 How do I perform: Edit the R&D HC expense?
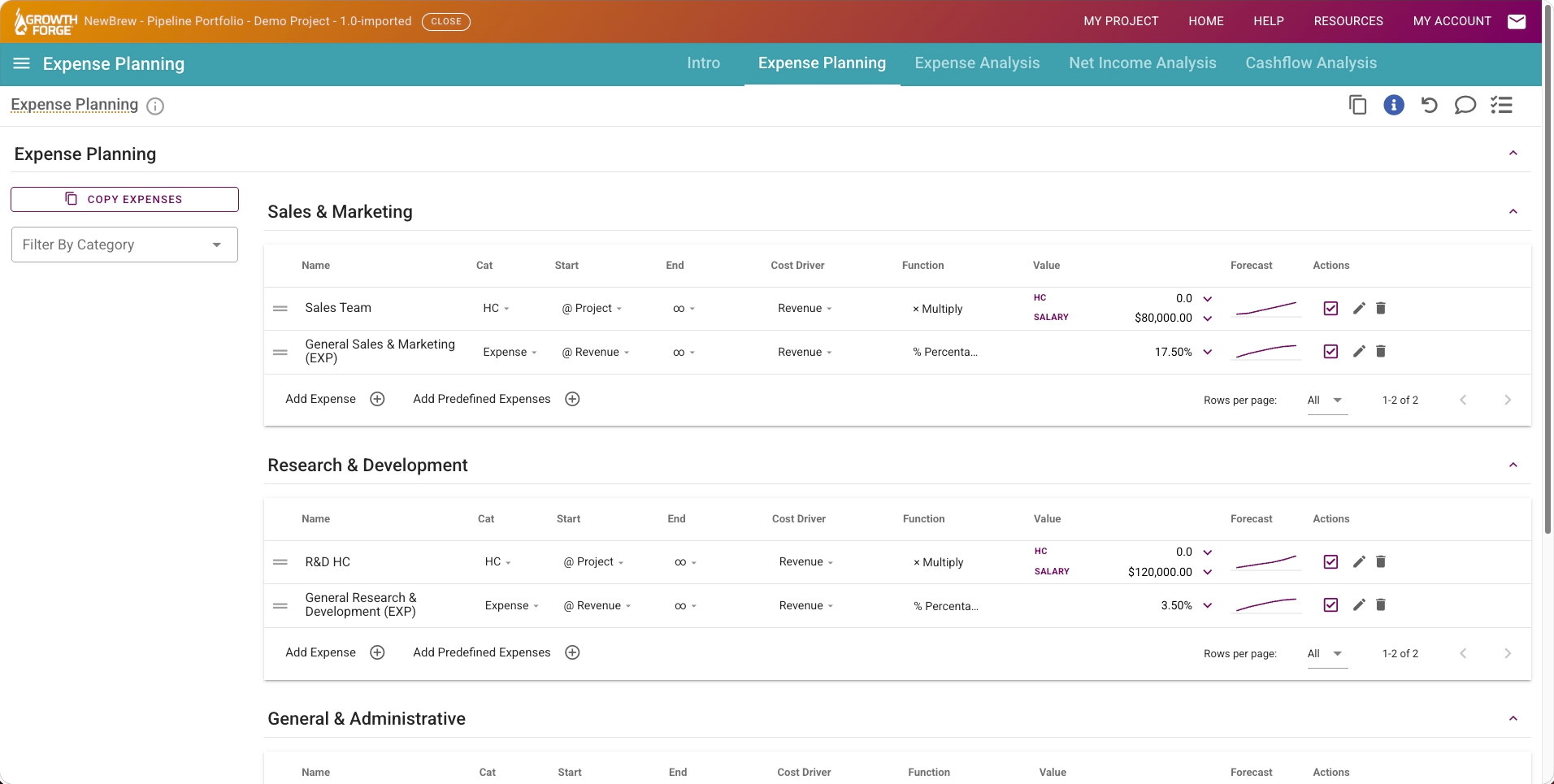(1359, 561)
